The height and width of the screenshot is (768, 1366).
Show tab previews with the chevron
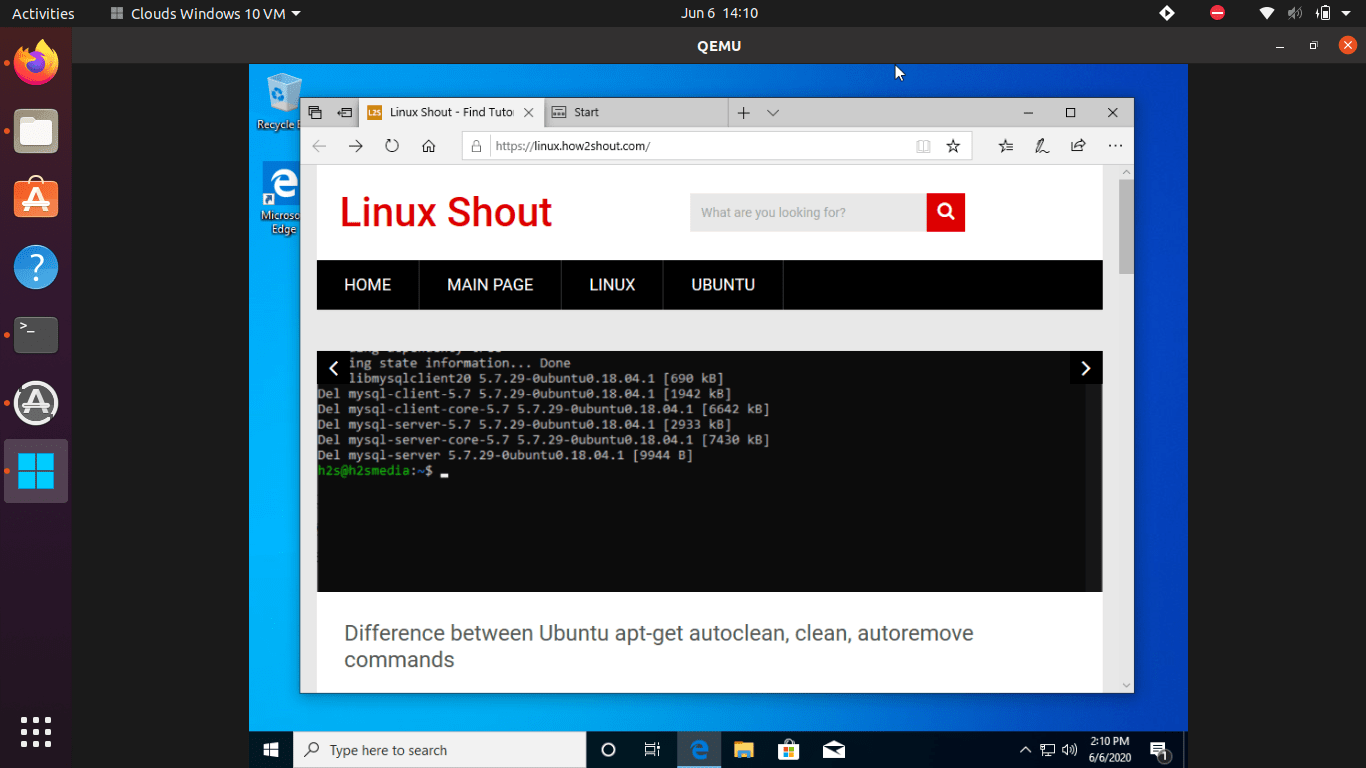773,113
